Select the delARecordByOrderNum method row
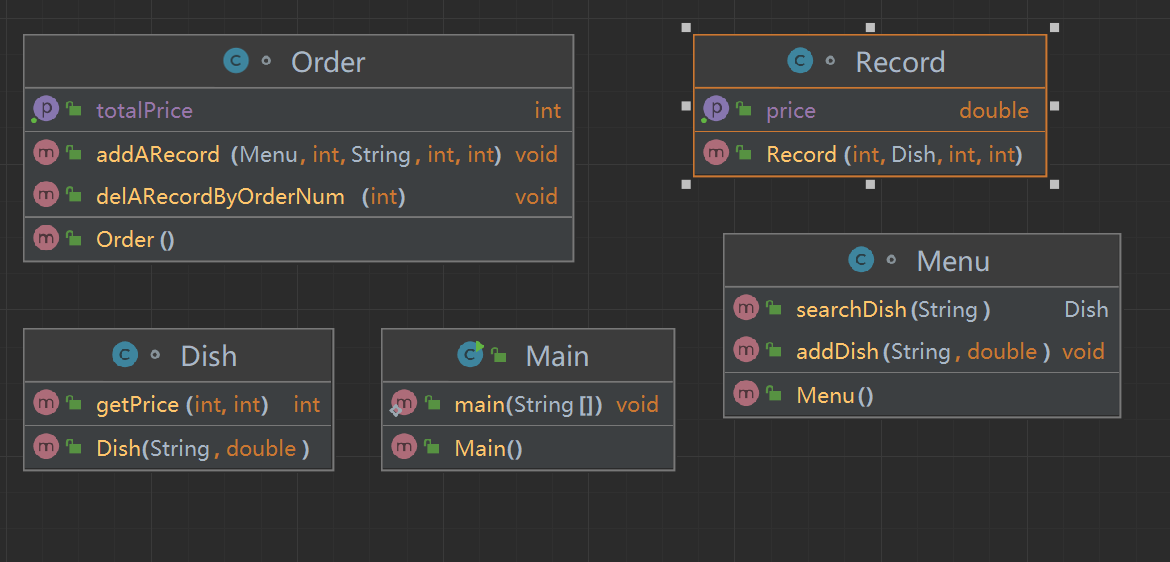The height and width of the screenshot is (562, 1170). coord(220,197)
